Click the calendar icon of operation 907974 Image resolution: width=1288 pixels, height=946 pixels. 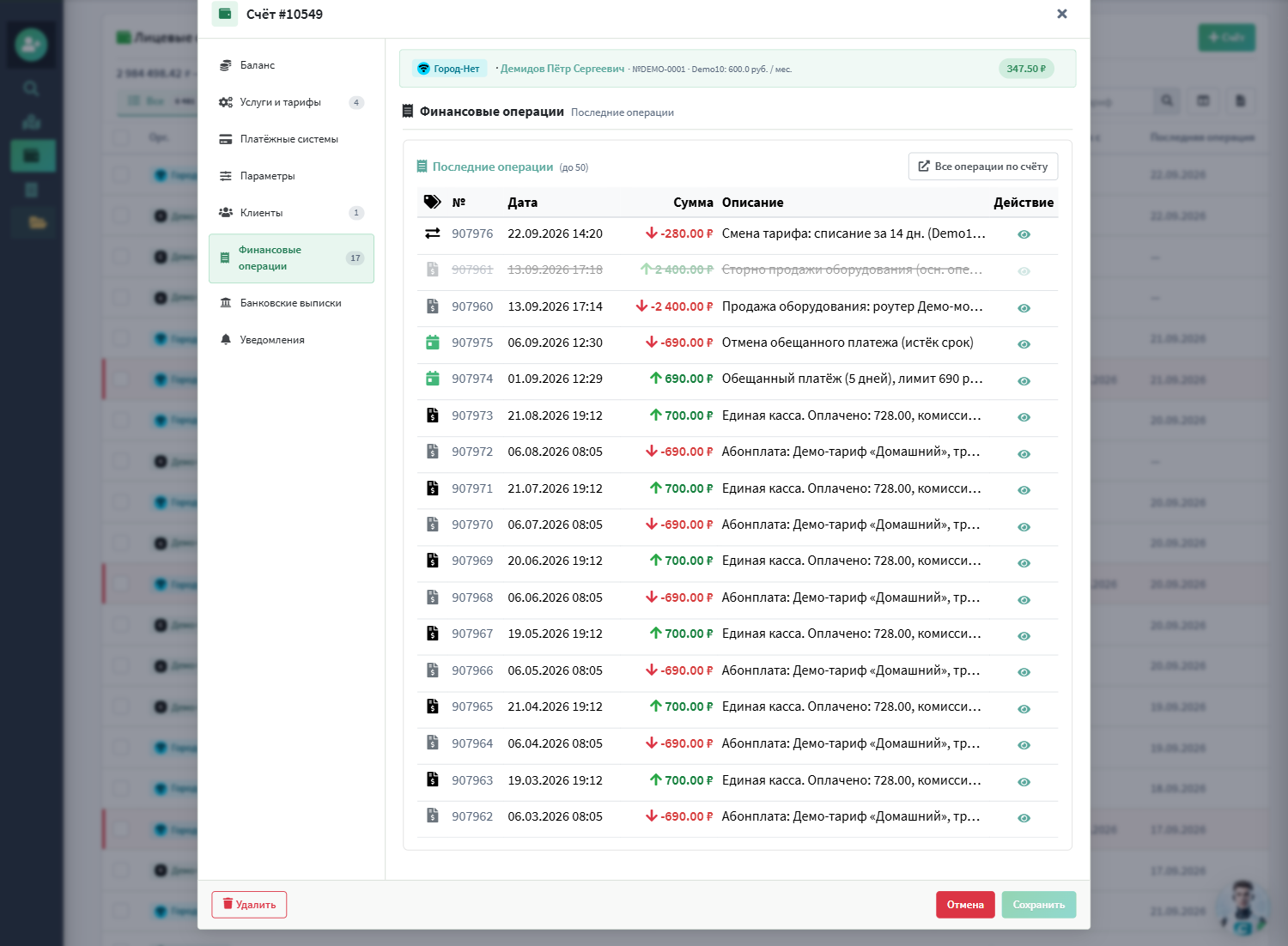(x=433, y=379)
